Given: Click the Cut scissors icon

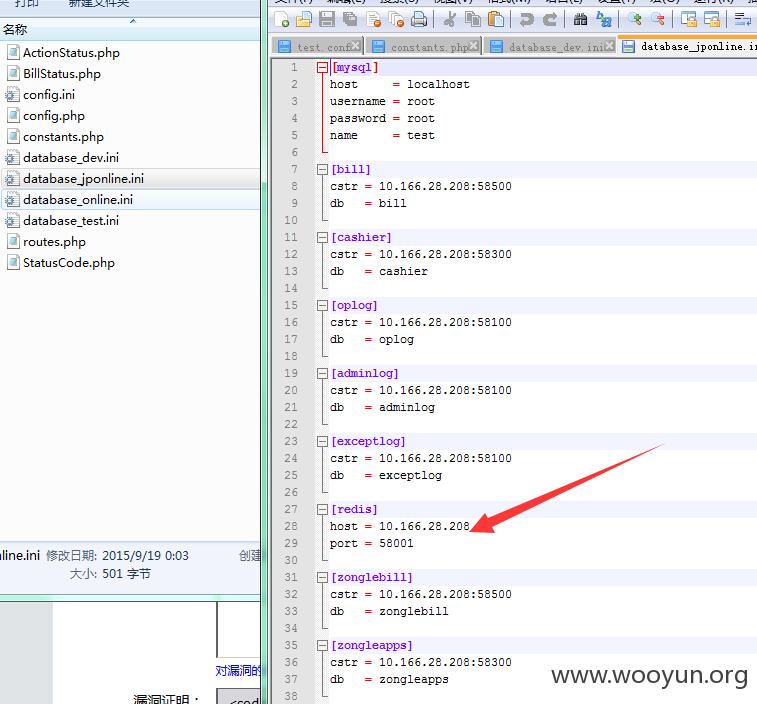Looking at the screenshot, I should click(x=449, y=19).
